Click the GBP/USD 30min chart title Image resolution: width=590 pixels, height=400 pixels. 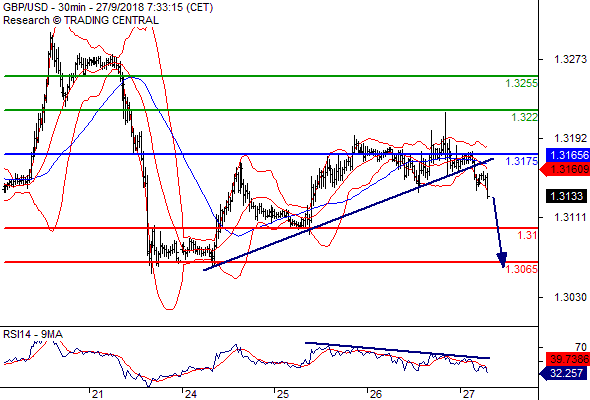[x=108, y=7]
